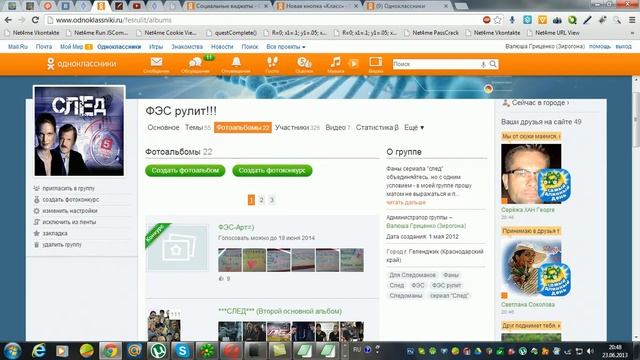This screenshot has width=640, height=360.
Task: Open the Видео 7 group tab
Action: pyautogui.click(x=338, y=127)
